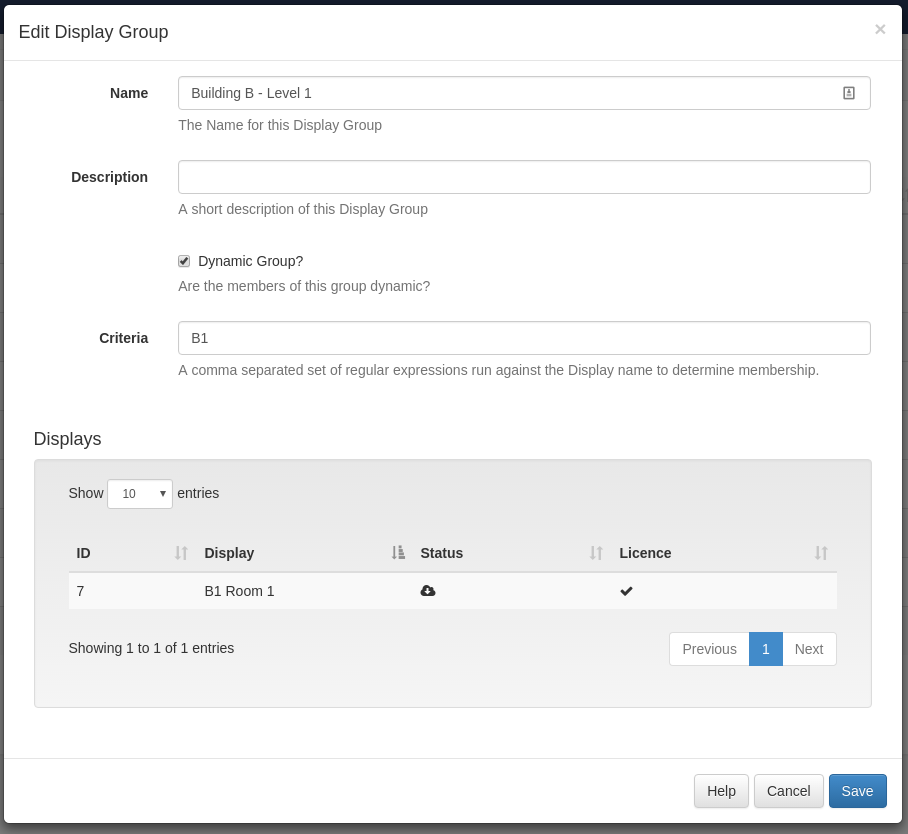Screen dimensions: 908x834
Task: Click the sort icon on the Status column
Action: 597,553
